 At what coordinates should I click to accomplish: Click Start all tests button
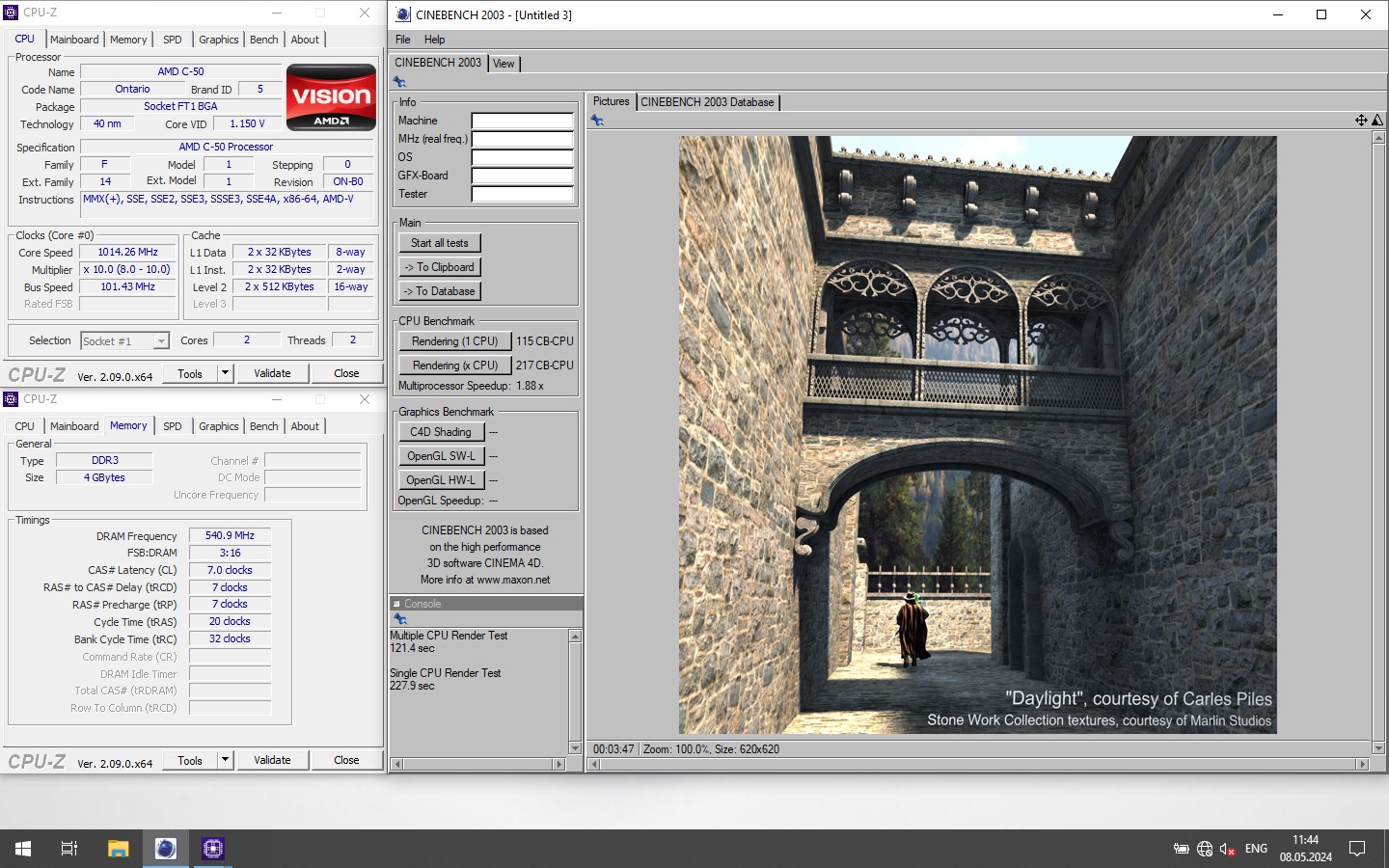[x=440, y=243]
